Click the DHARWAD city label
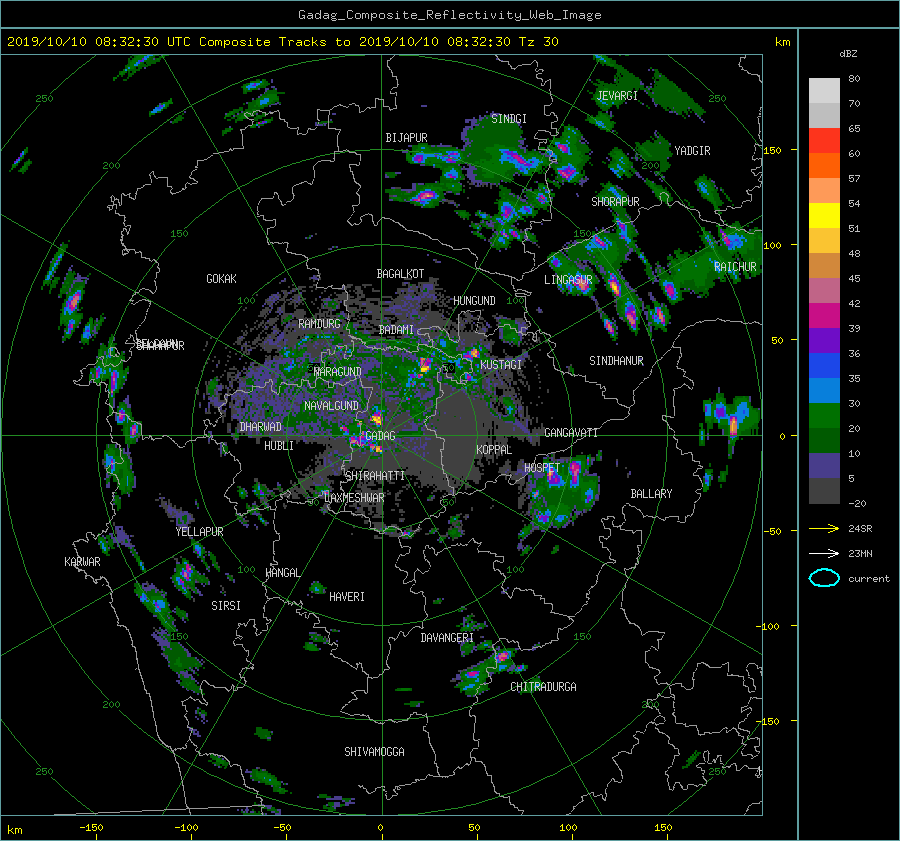The image size is (900, 841). (x=261, y=427)
